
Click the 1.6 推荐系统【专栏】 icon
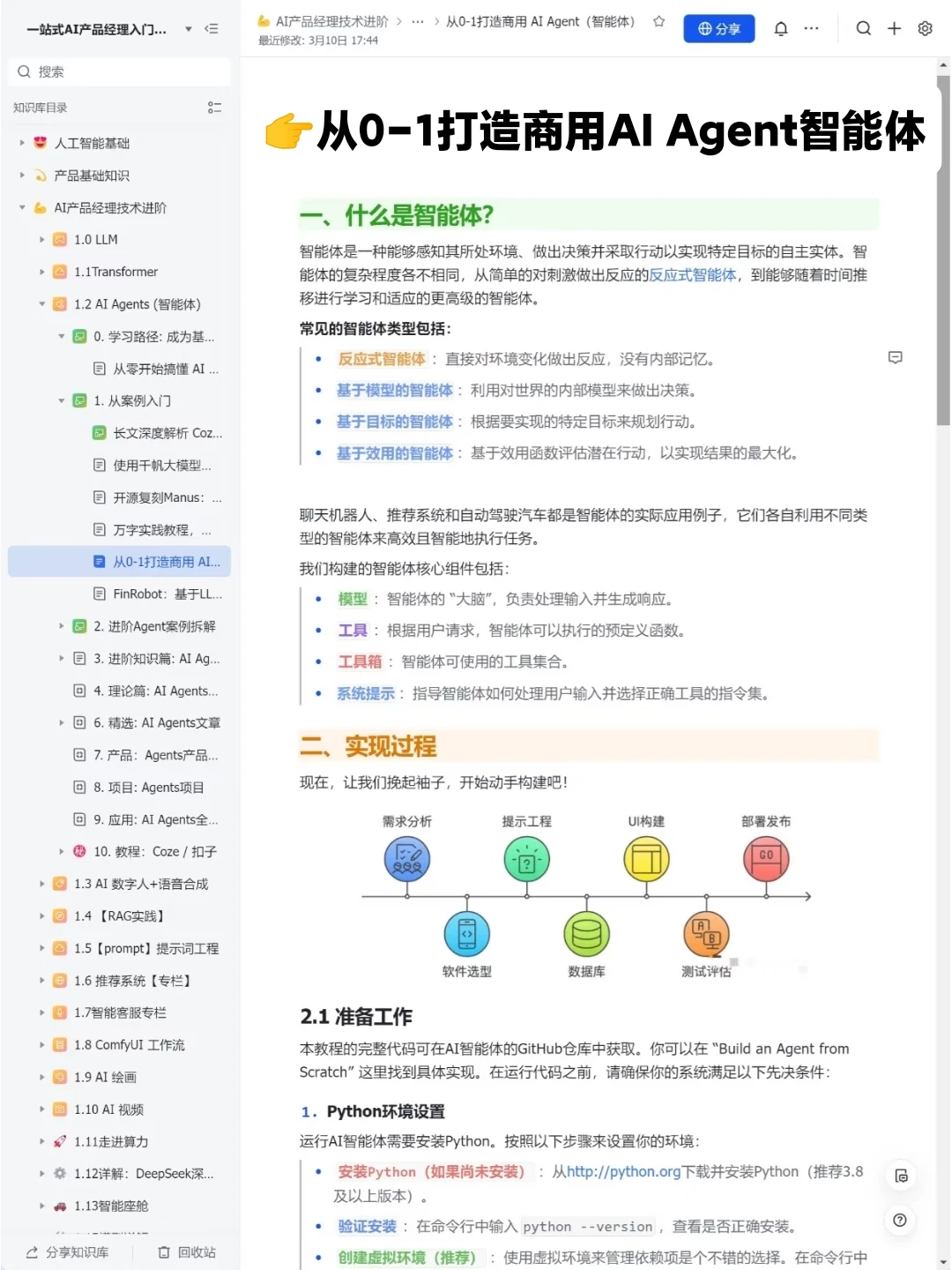(60, 981)
